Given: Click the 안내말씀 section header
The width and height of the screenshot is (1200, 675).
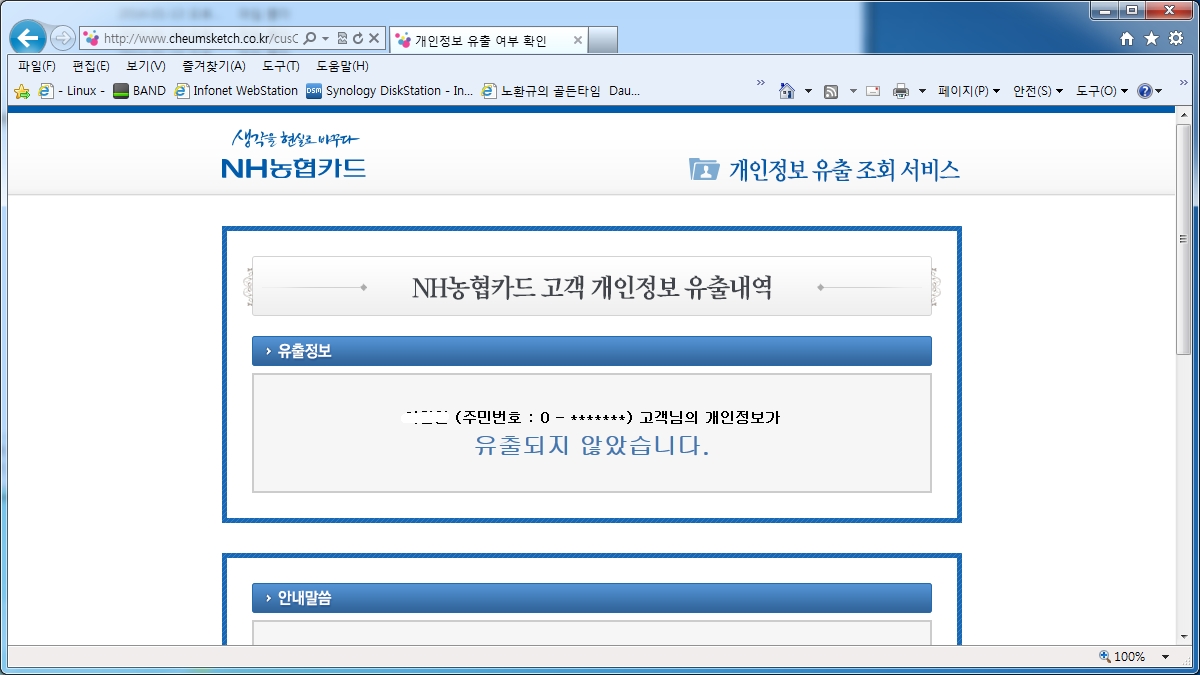Looking at the screenshot, I should point(592,598).
